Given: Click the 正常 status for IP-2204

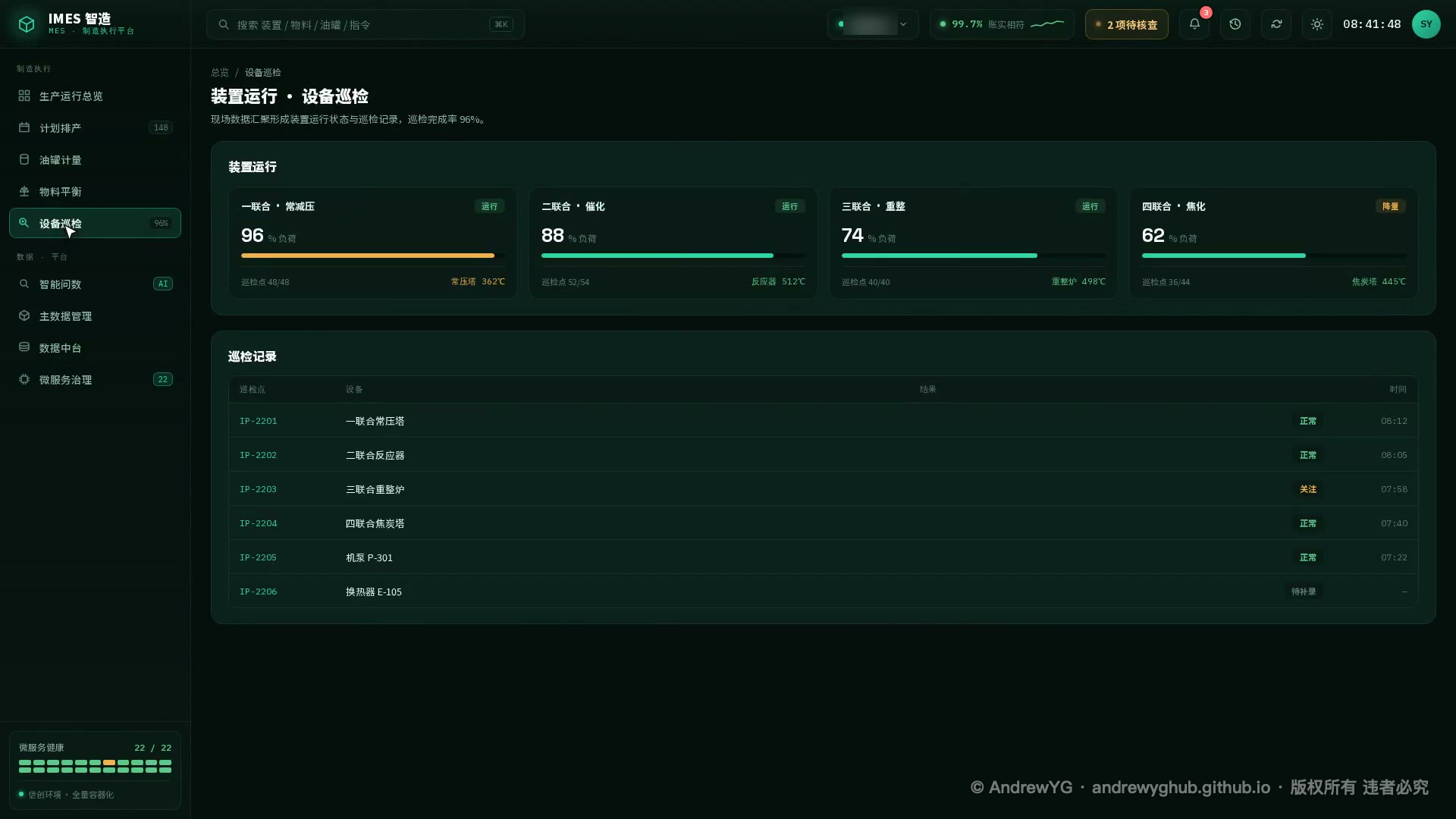Looking at the screenshot, I should [x=1308, y=523].
